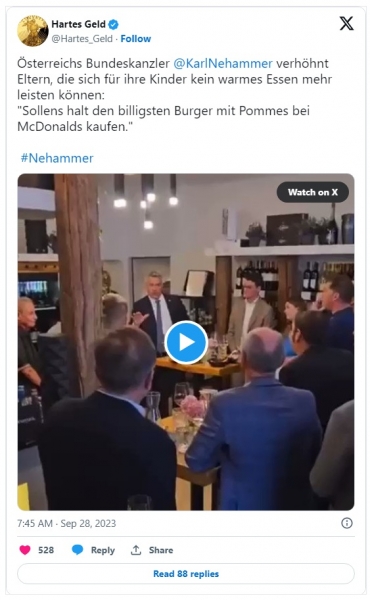Open the @Hartes_Geld handle

pos(82,39)
